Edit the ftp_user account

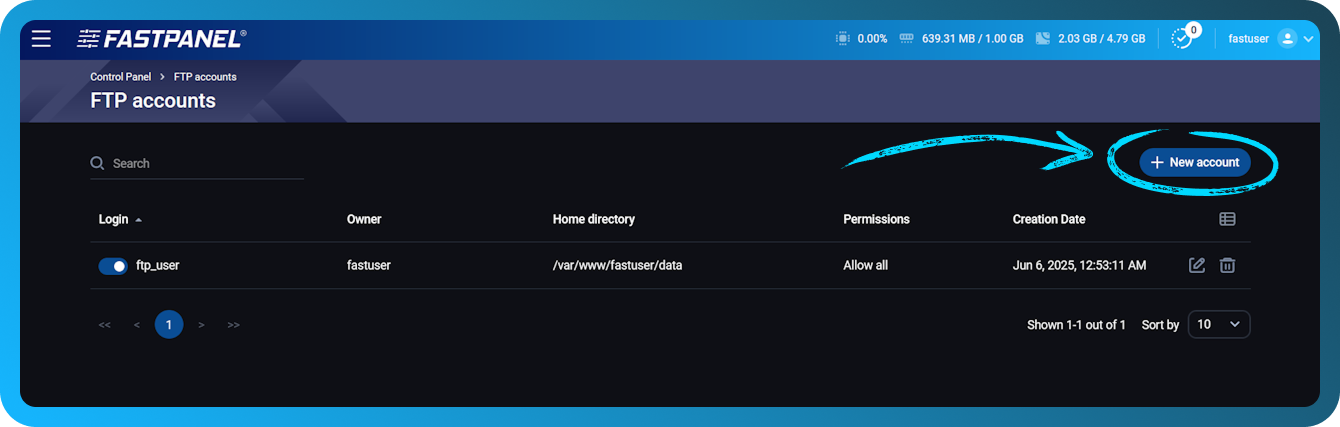click(1196, 265)
